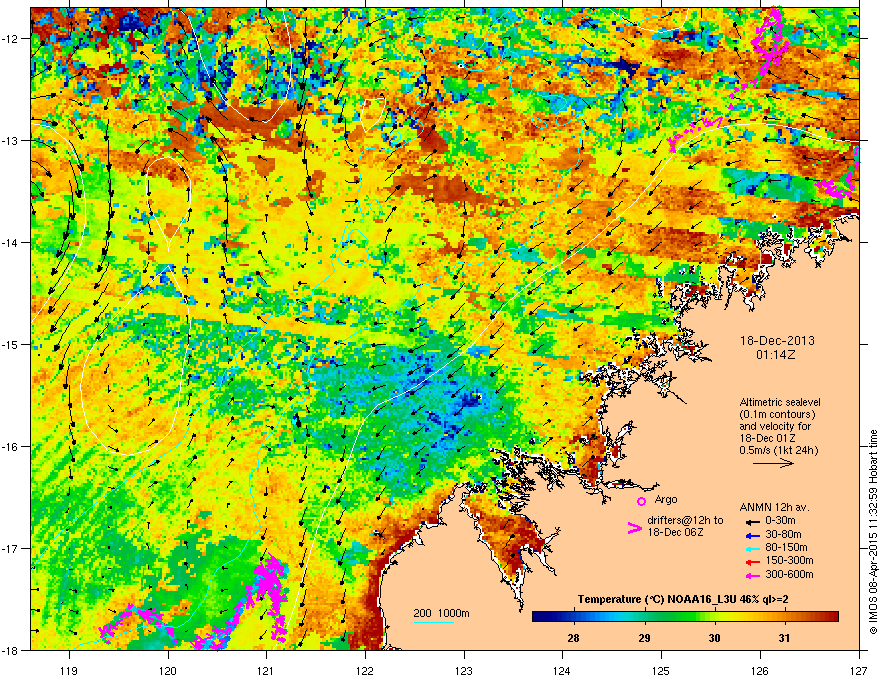Click the colorbar tick label 29
Screen dimensions: 880x680
(x=644, y=638)
